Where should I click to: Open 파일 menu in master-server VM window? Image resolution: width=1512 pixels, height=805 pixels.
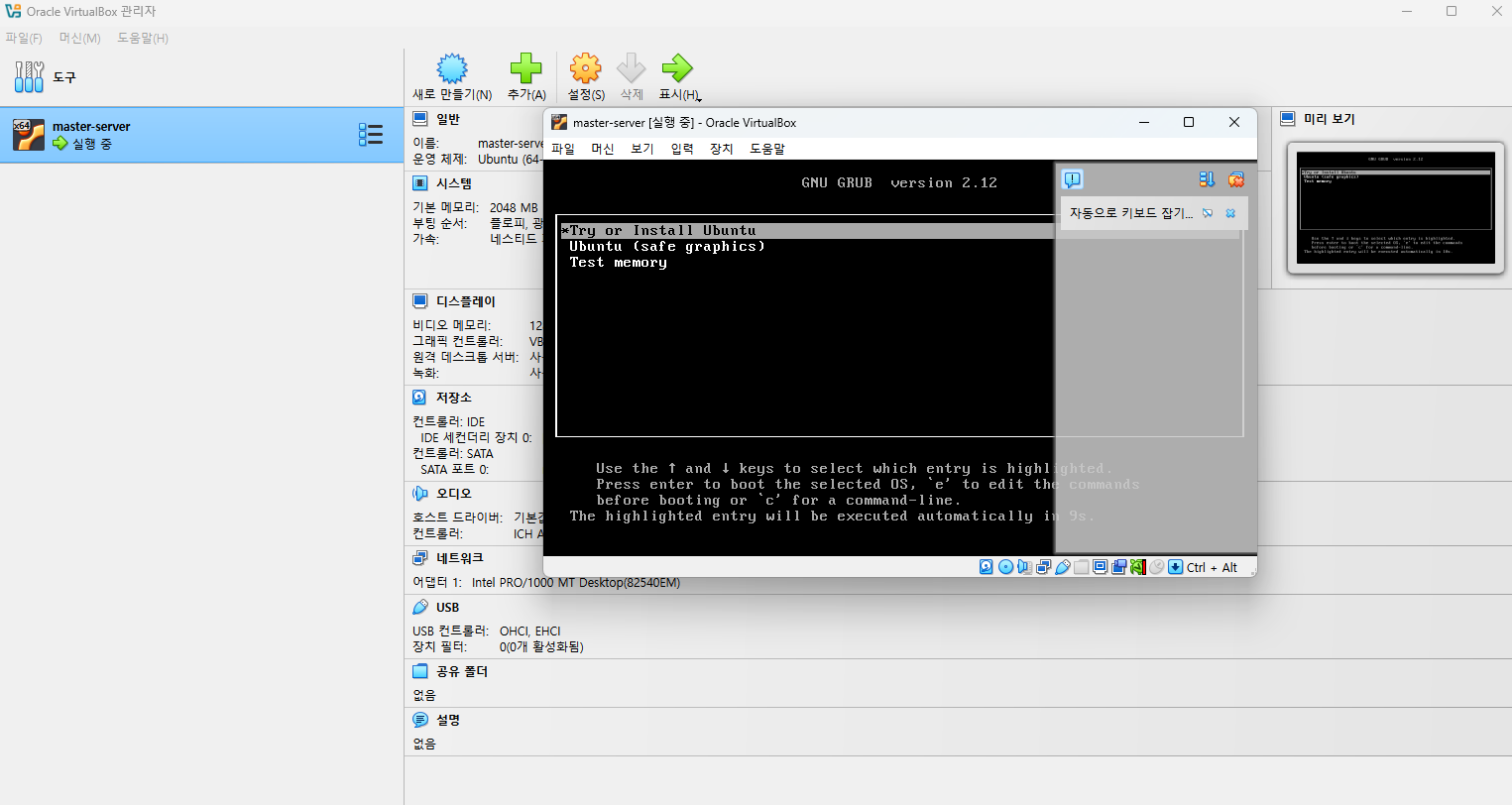[563, 149]
